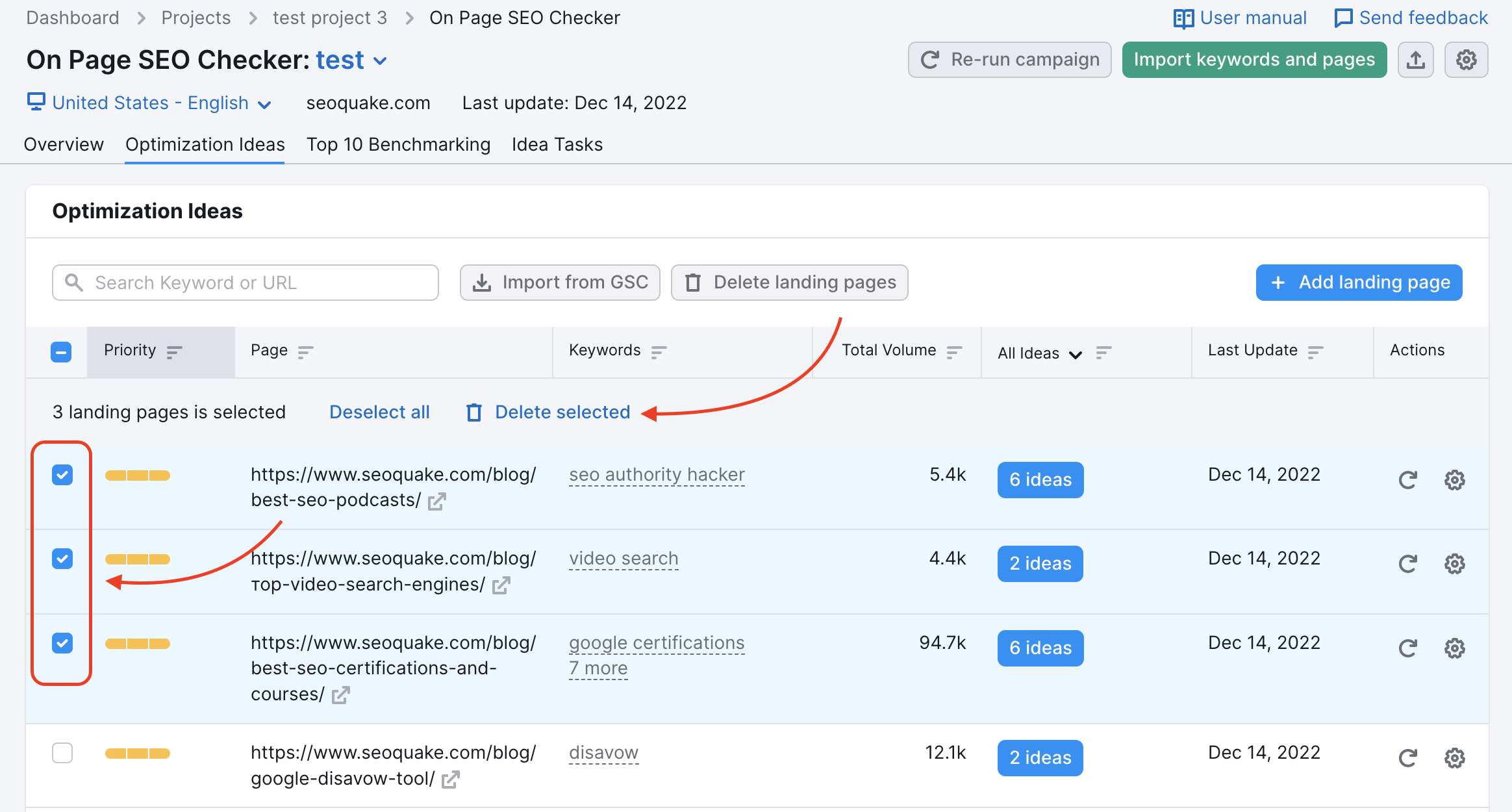Open settings gear for top-video-search-engines row
Viewport: 1512px width, 812px height.
(1454, 564)
